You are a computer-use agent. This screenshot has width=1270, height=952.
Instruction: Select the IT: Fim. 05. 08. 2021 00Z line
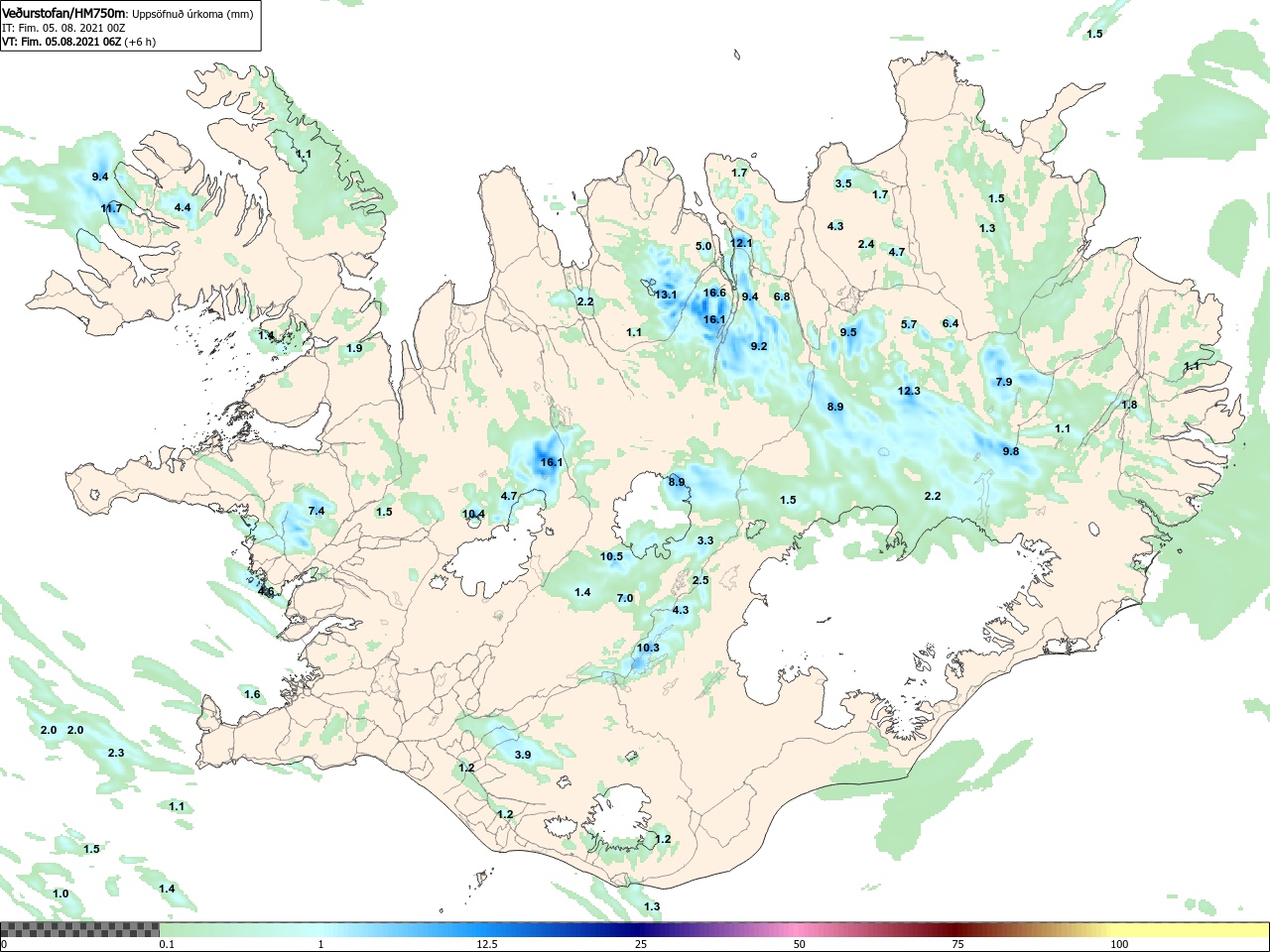(65, 29)
